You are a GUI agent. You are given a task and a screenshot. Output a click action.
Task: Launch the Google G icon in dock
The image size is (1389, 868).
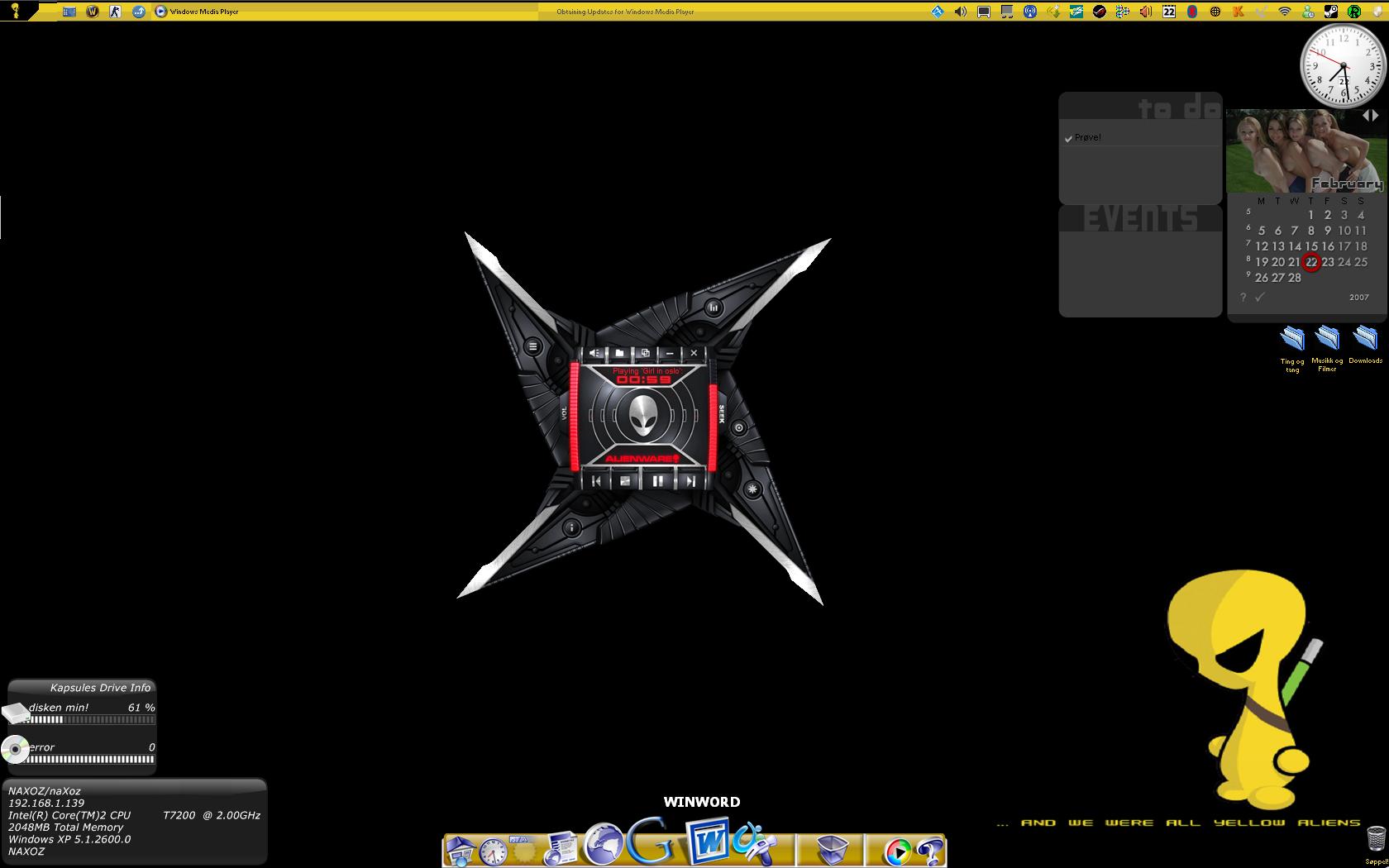click(652, 842)
